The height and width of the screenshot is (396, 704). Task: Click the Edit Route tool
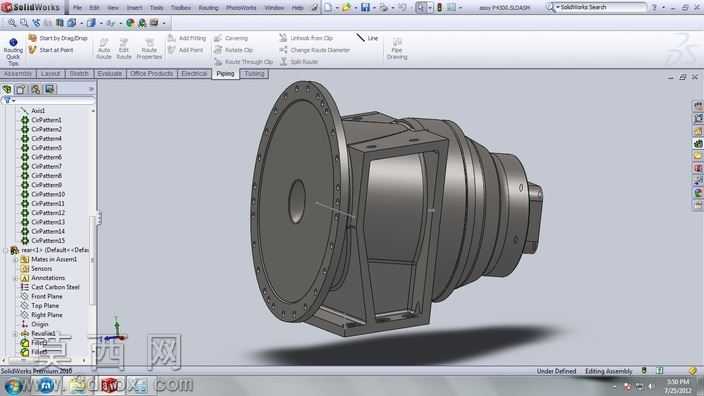pyautogui.click(x=123, y=48)
